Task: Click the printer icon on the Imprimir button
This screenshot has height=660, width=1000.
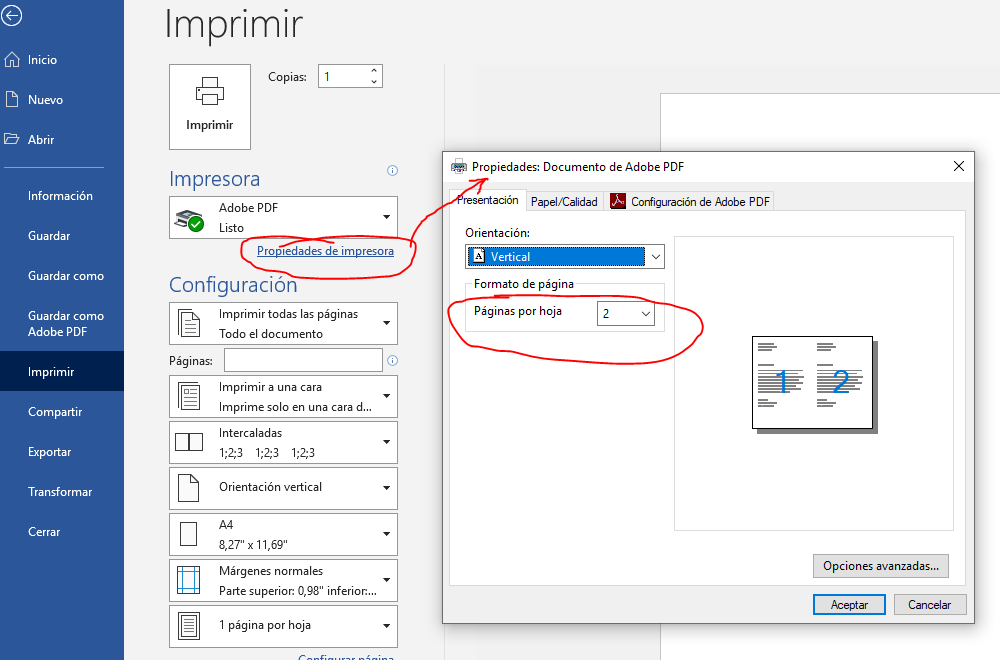Action: click(209, 91)
